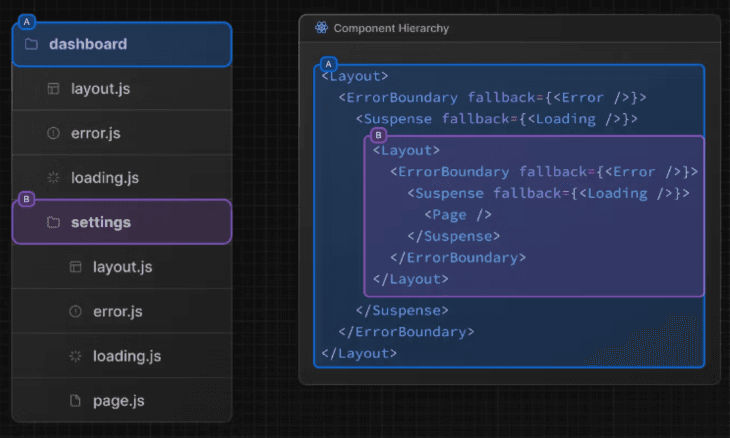Click the purple B badge above settings

(x=27, y=199)
